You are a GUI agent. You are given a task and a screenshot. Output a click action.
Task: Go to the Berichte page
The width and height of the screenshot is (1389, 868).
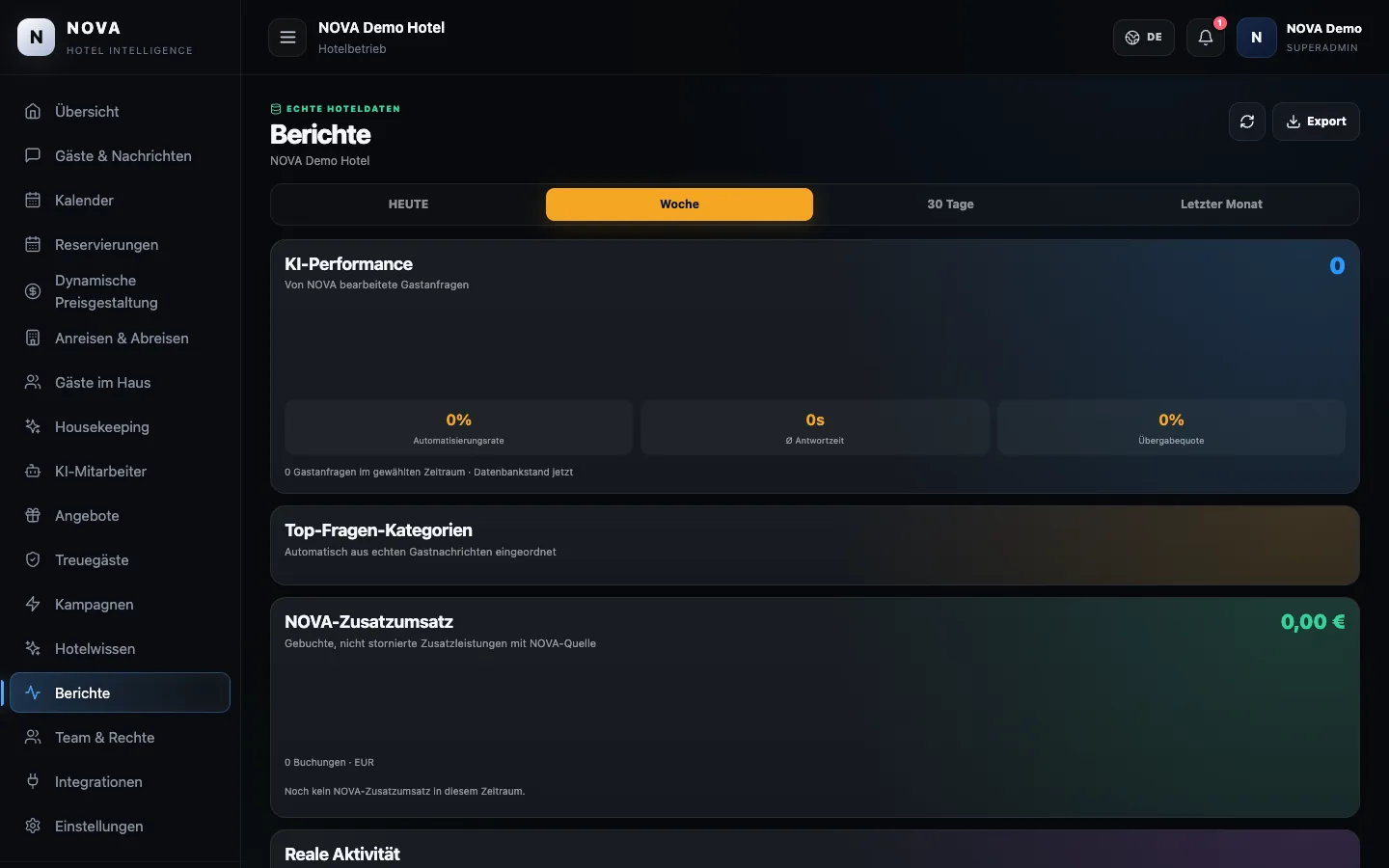120,693
